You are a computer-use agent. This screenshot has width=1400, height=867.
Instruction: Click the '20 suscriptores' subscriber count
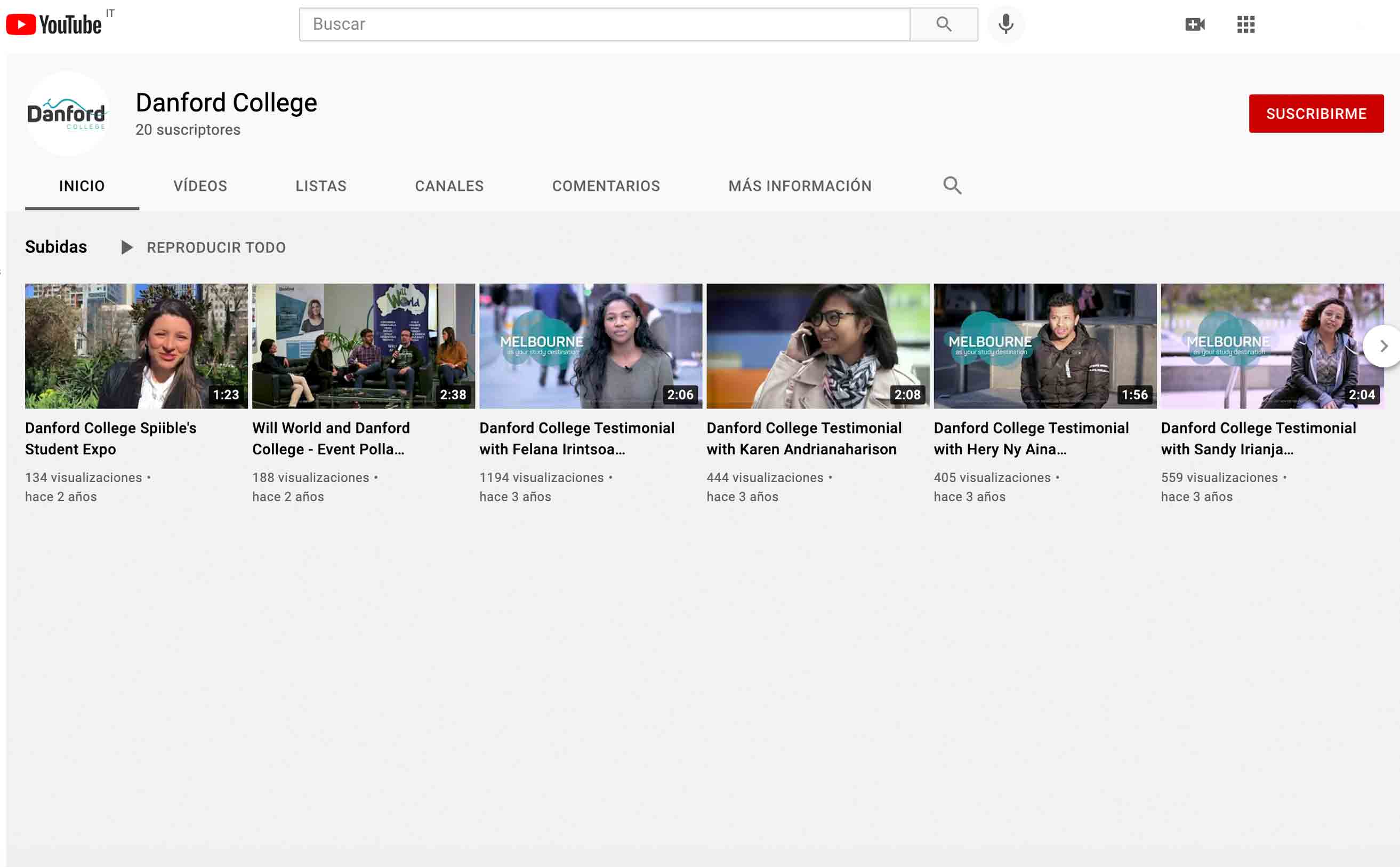188,130
